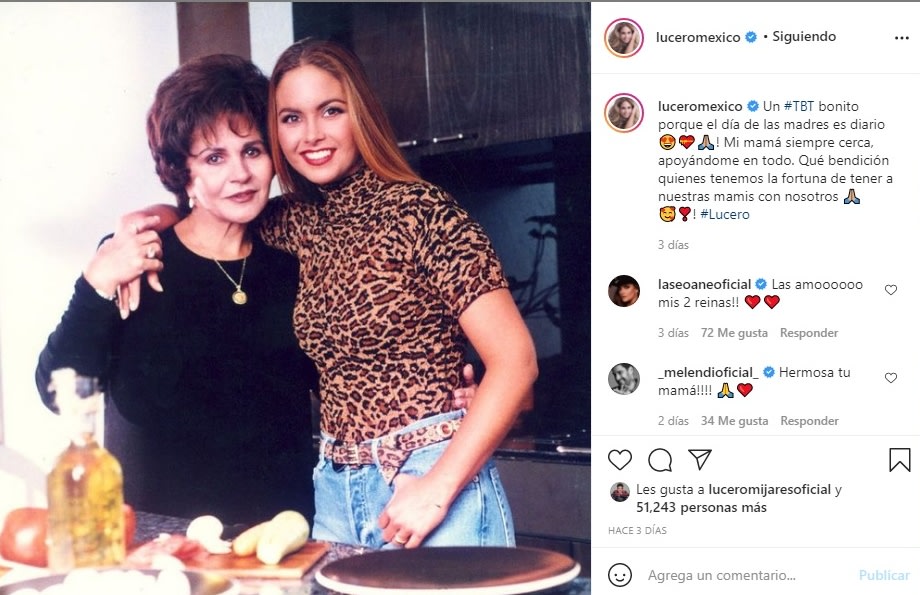The image size is (920, 595).
Task: Open _melendioficial_'s avatar
Action: pos(624,379)
